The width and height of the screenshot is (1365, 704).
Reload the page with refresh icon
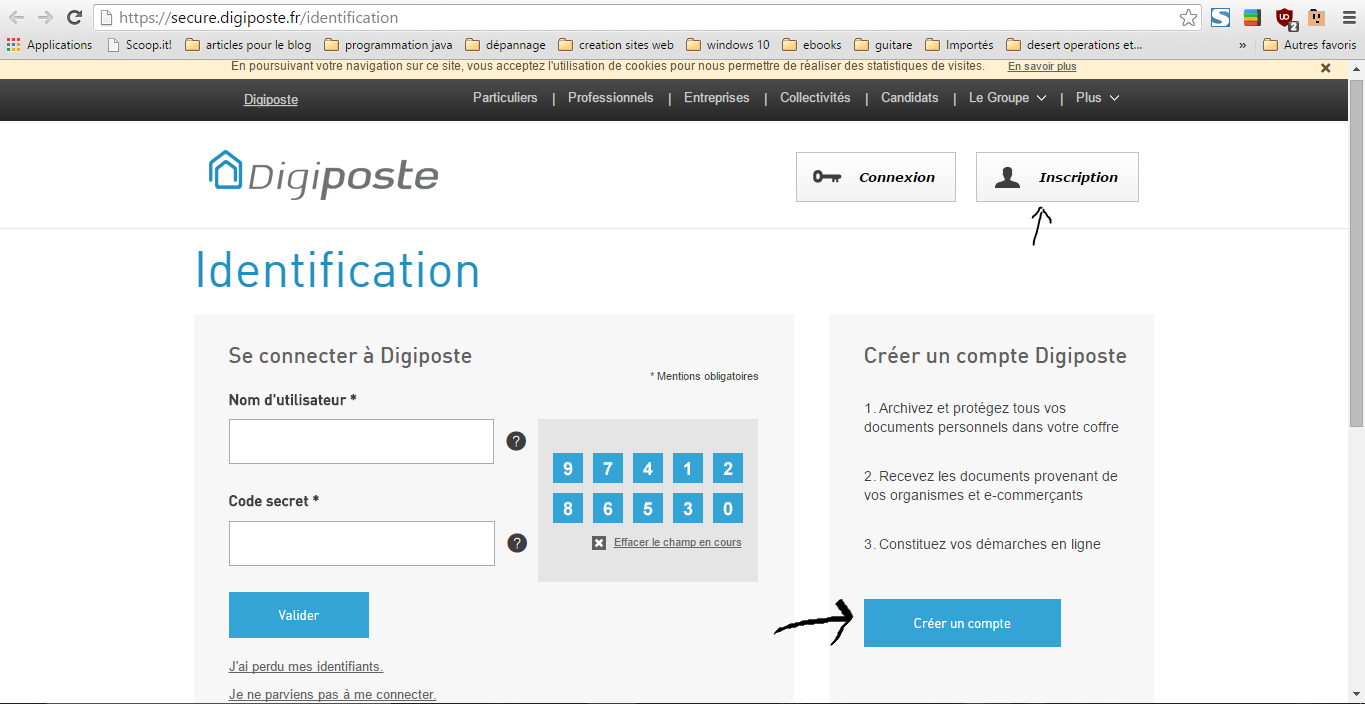point(74,17)
